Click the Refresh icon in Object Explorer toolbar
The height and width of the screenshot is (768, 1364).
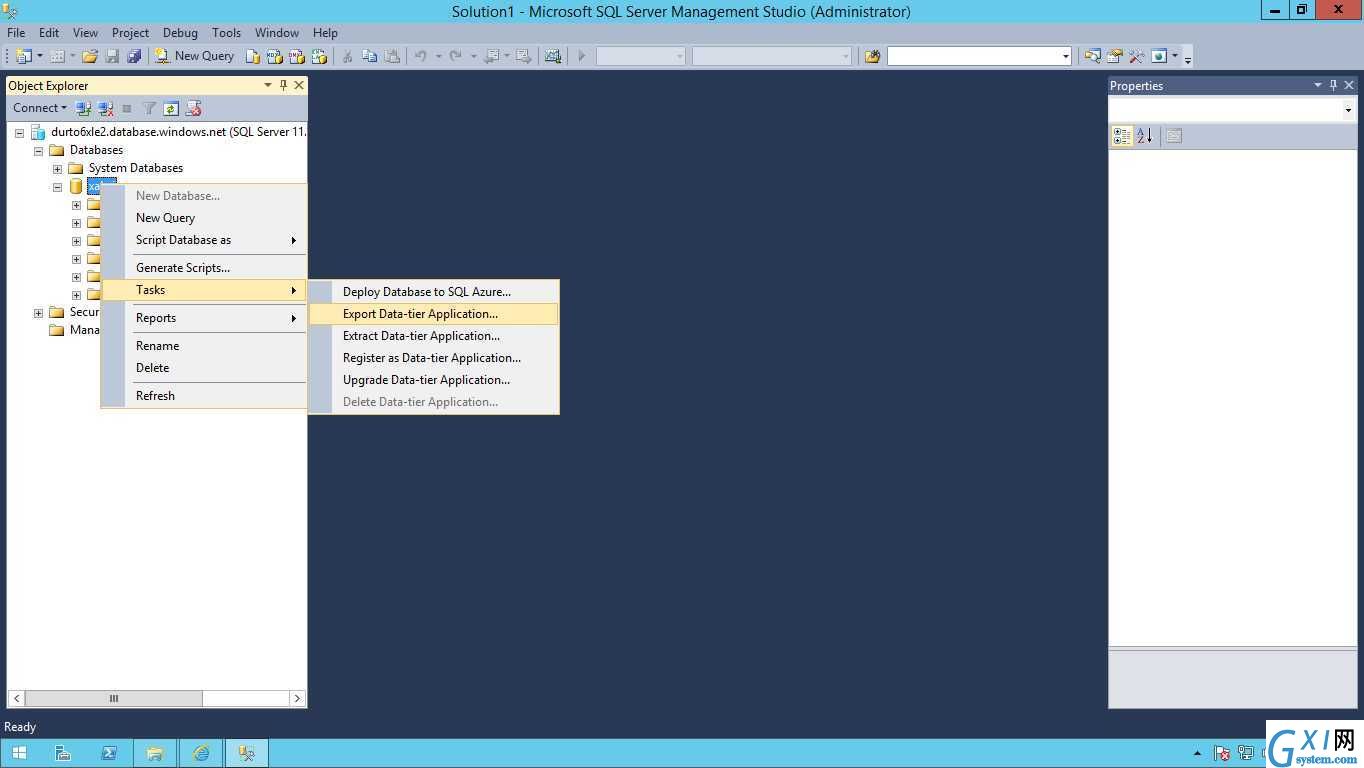171,108
